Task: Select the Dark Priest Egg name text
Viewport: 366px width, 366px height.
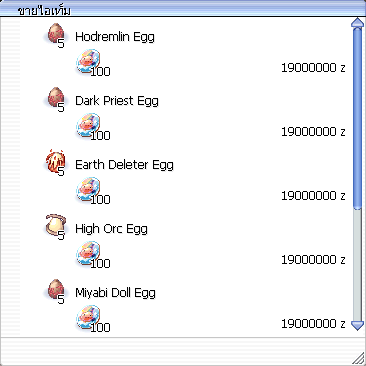Action: click(117, 101)
